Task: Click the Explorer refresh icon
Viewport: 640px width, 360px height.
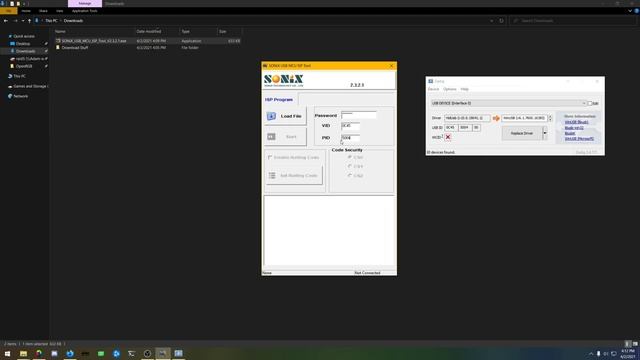Action: coord(501,21)
